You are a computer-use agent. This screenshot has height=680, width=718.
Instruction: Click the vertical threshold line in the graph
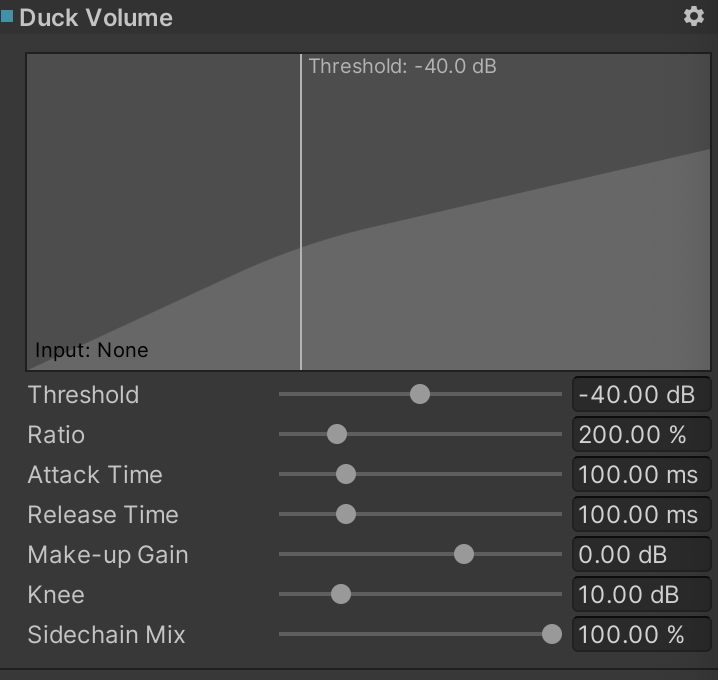301,212
